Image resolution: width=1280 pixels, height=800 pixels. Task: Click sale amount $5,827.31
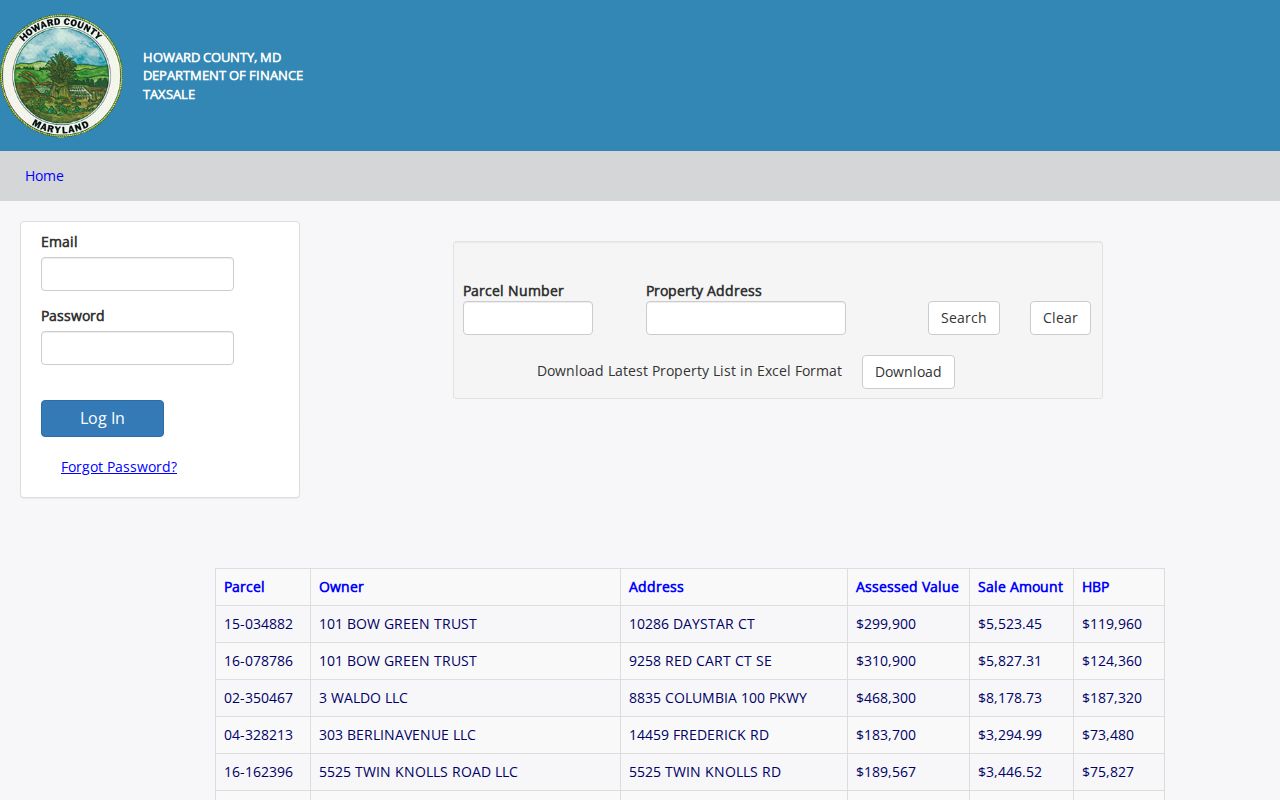coord(1010,661)
